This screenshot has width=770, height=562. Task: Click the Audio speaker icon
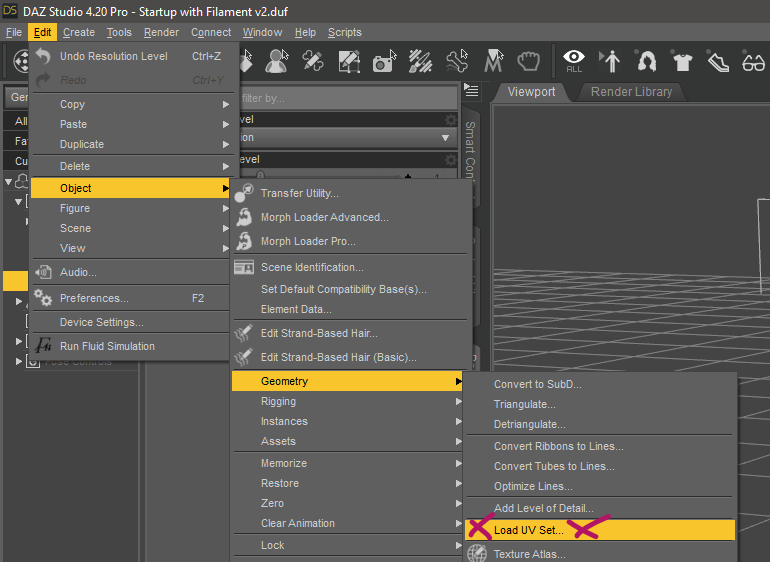click(x=44, y=272)
